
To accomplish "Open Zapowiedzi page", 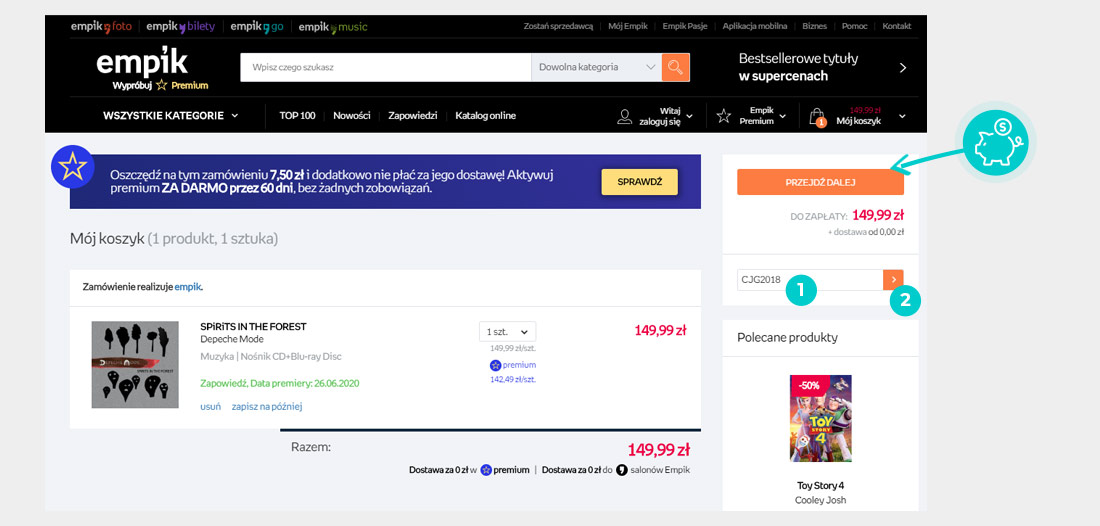I will (412, 116).
